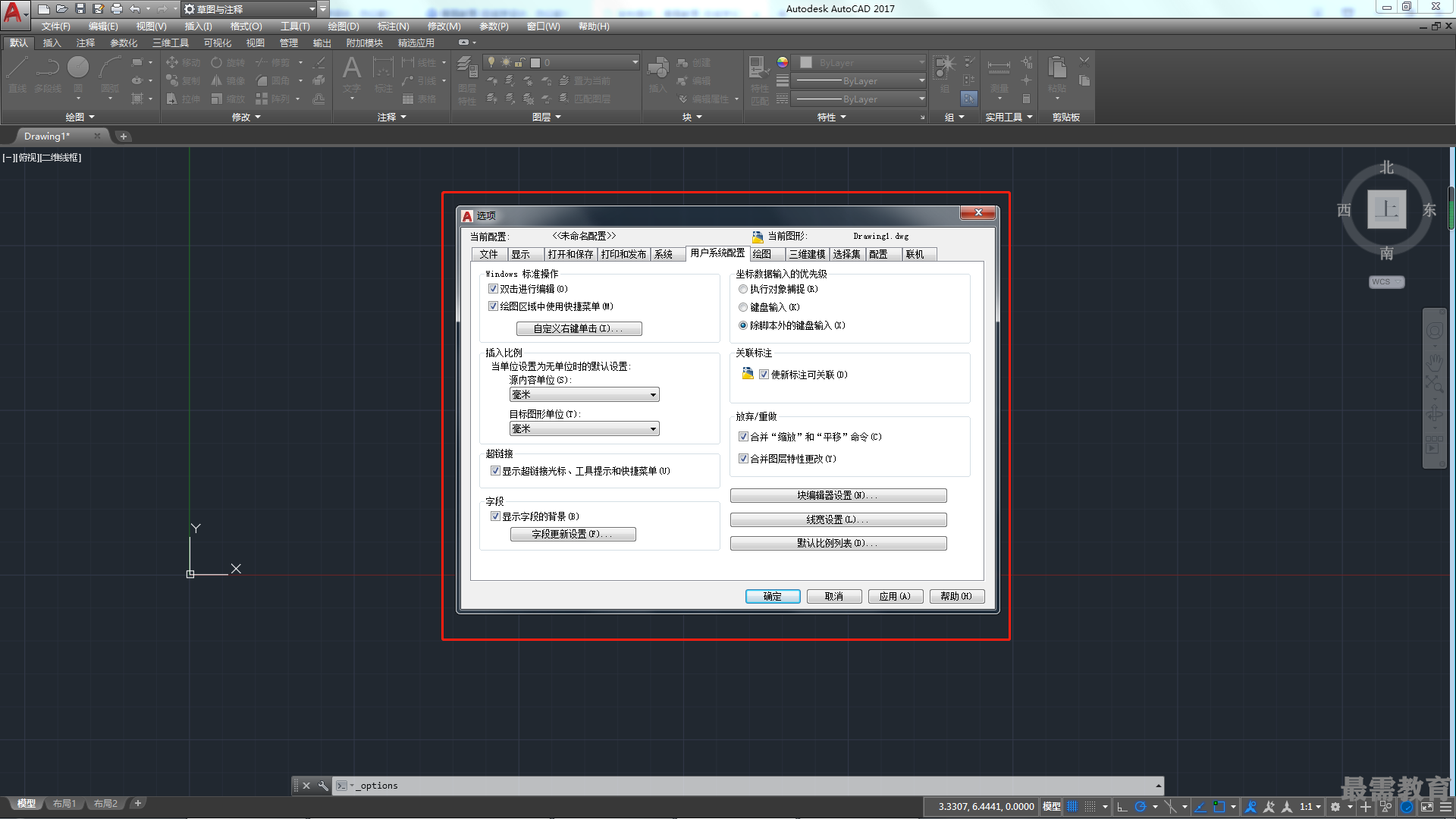
Task: Click the Default Scale List button
Action: tap(838, 543)
